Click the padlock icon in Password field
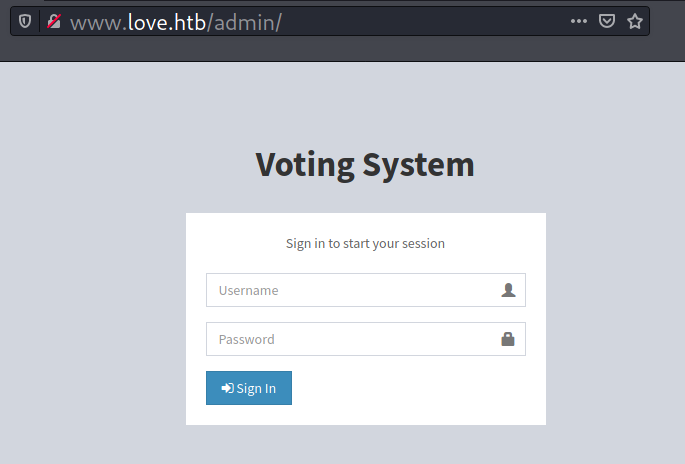 pyautogui.click(x=508, y=339)
